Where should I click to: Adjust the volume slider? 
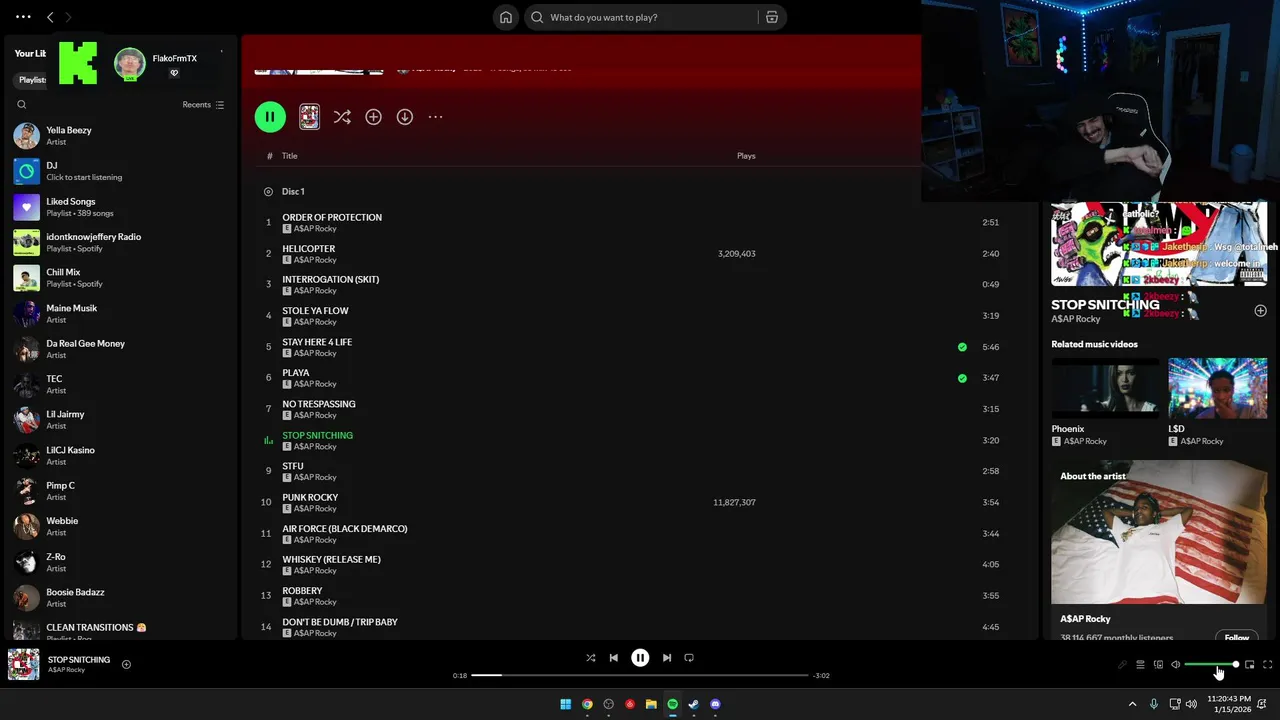click(1211, 665)
